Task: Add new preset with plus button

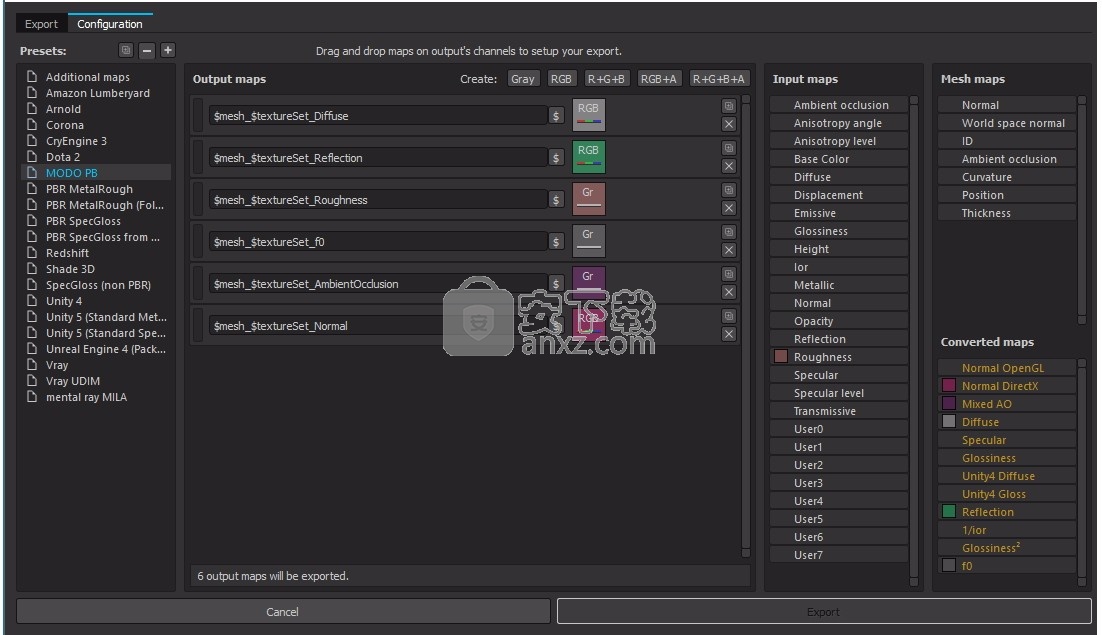Action: (x=168, y=51)
